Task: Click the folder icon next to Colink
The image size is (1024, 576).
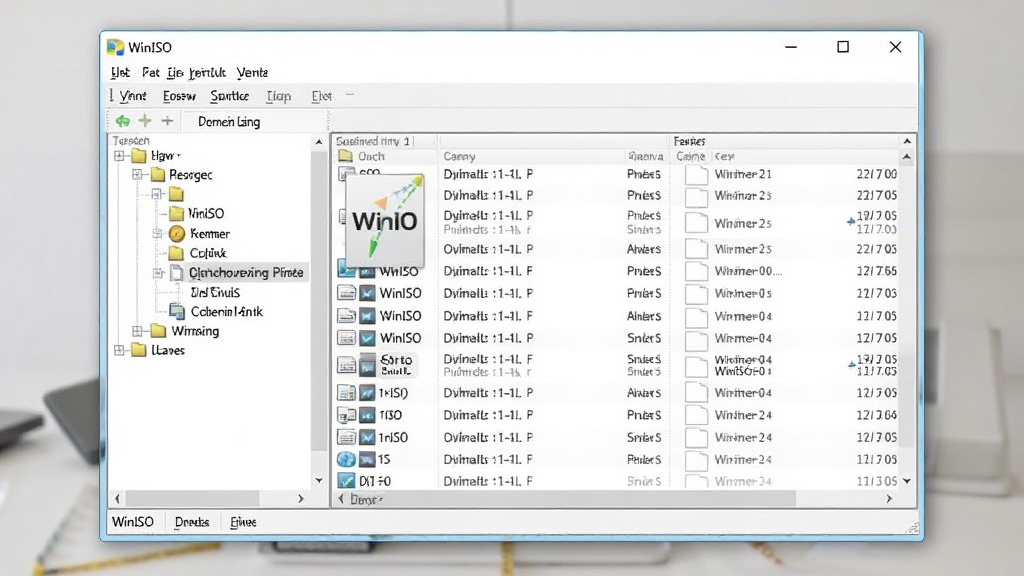Action: pos(176,253)
